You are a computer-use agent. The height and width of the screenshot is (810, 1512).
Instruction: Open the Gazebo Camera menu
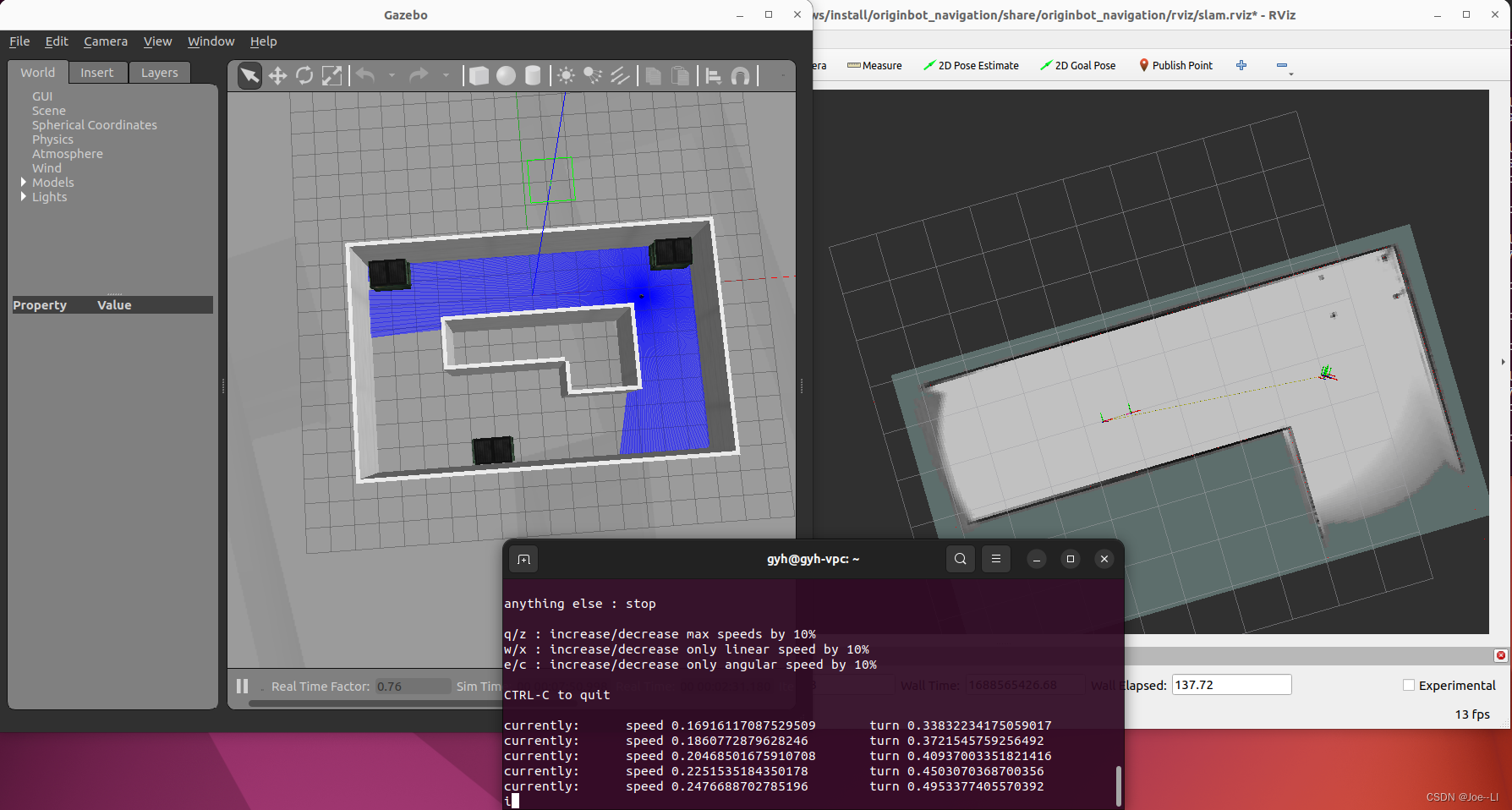[106, 41]
